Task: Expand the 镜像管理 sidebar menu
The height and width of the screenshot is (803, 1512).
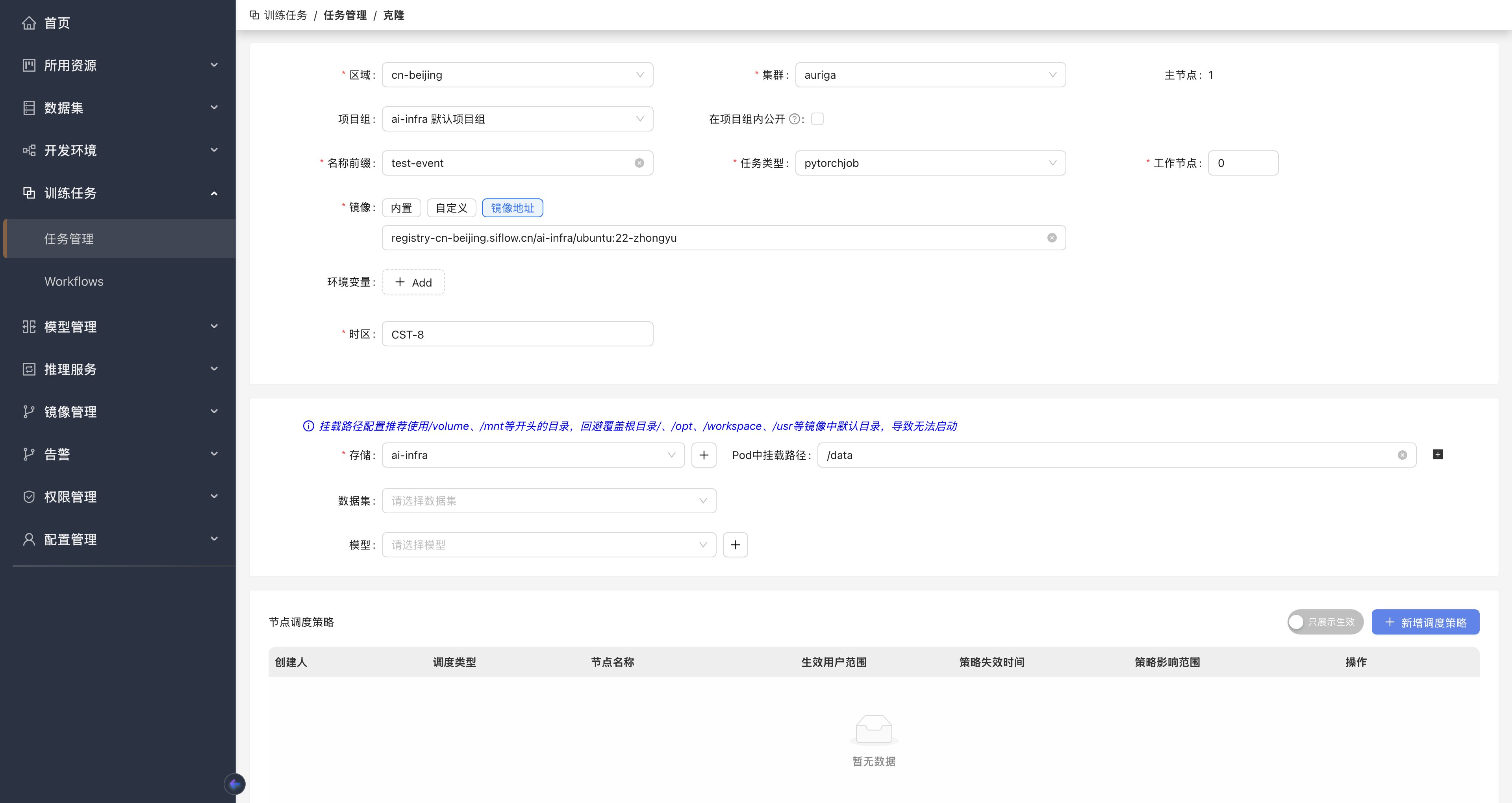Action: [214, 411]
